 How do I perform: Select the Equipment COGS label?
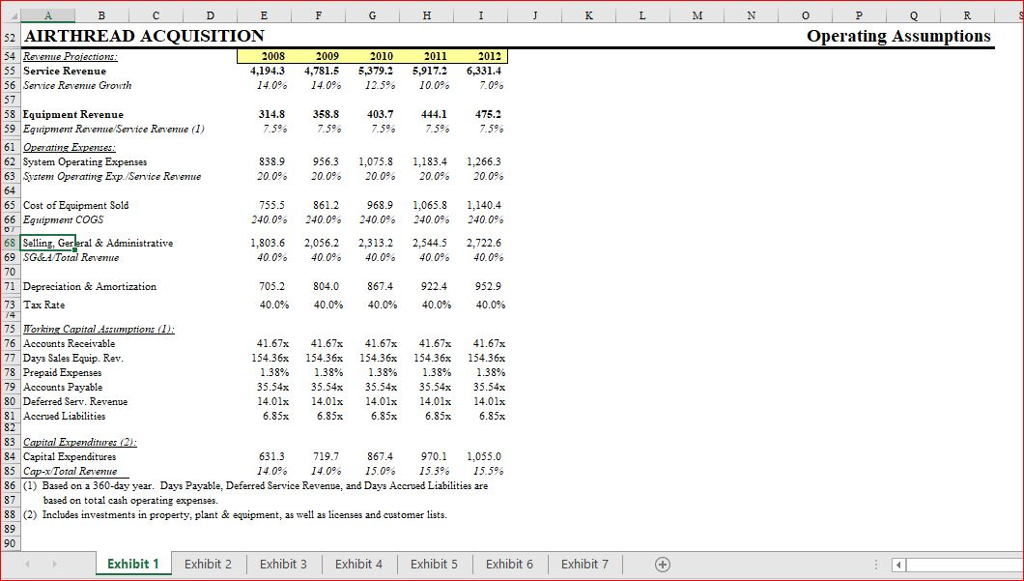pos(63,219)
